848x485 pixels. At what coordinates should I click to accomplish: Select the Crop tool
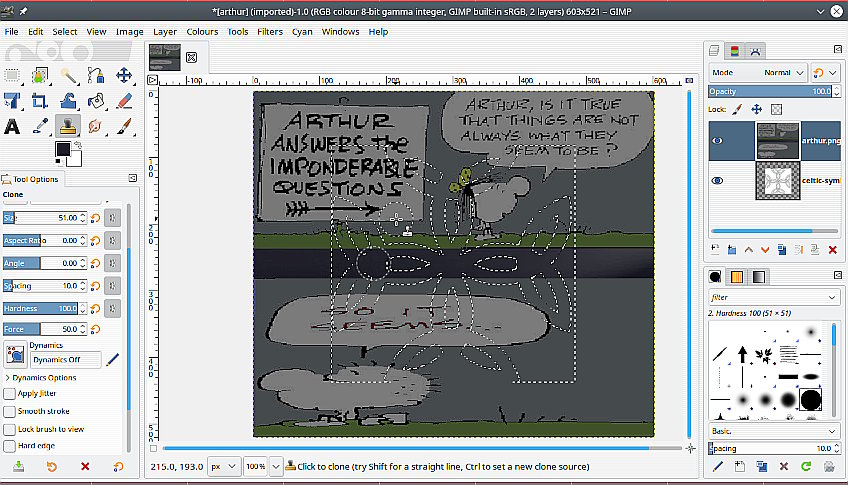(40, 101)
